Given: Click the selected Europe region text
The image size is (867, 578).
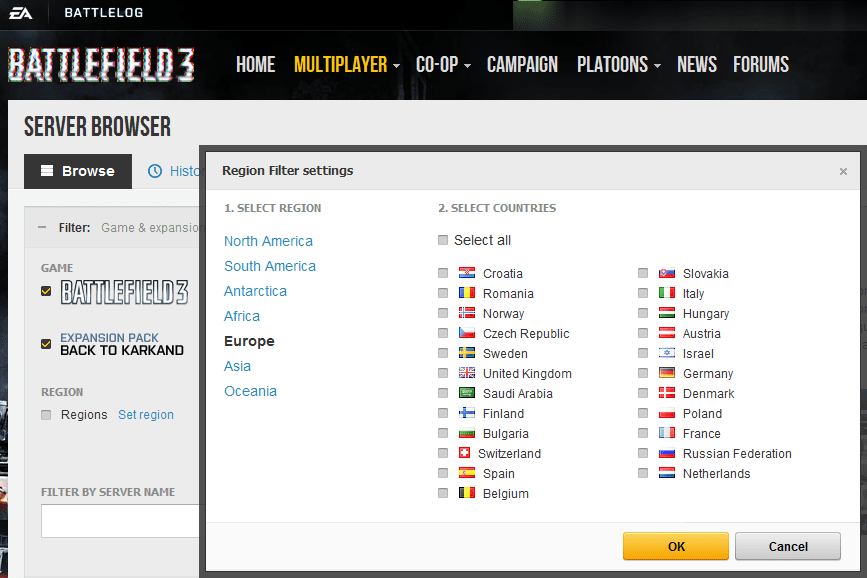Looking at the screenshot, I should [249, 341].
